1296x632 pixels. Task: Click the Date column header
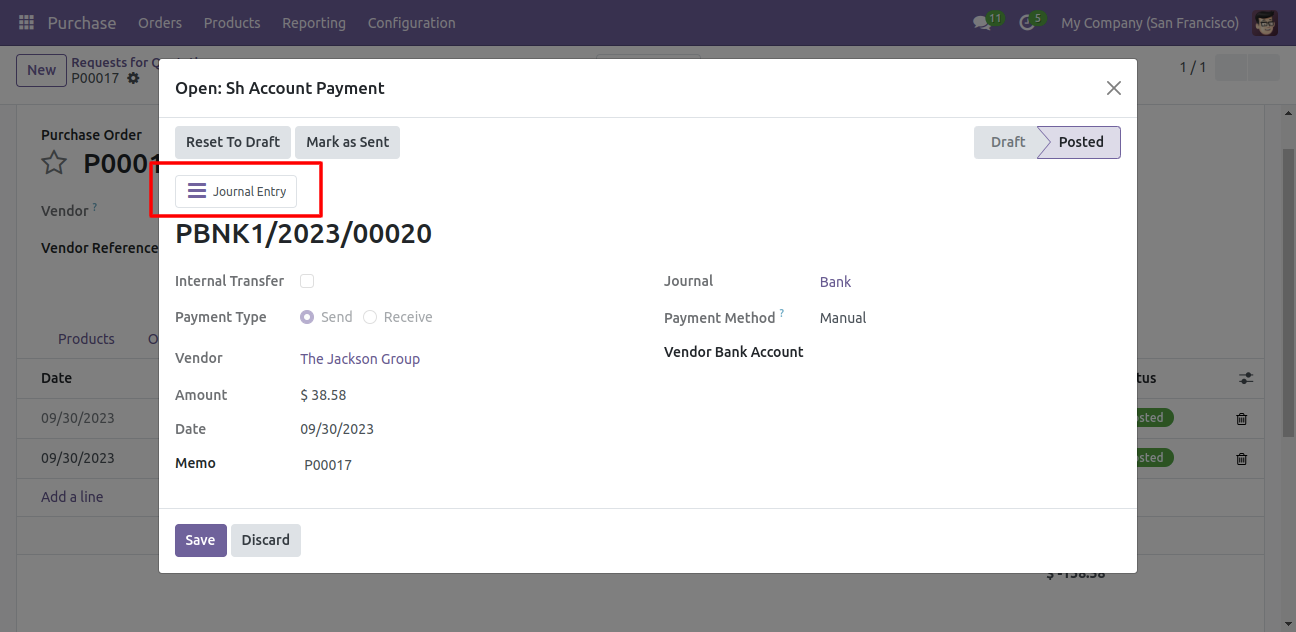(56, 378)
